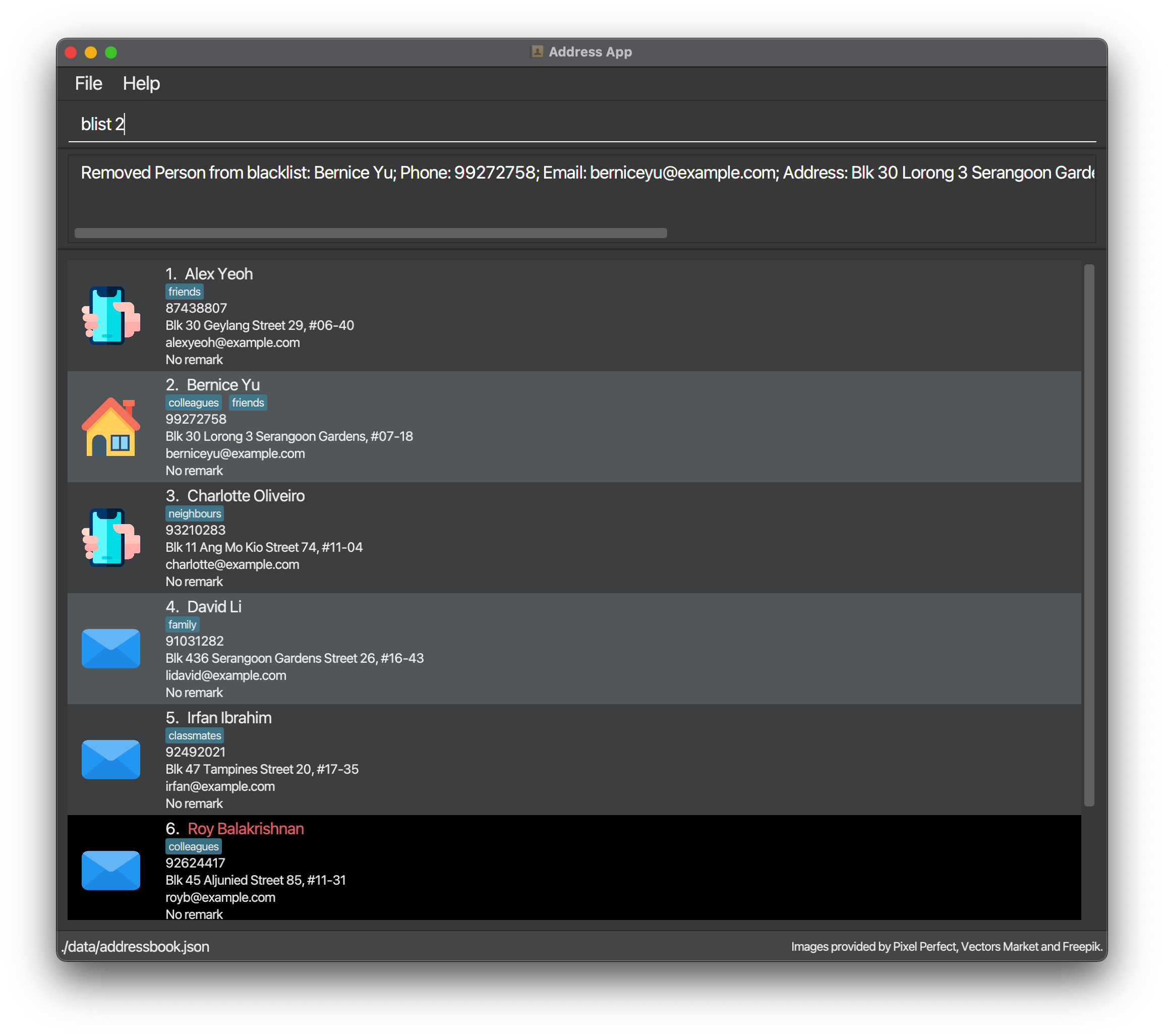Click the result display horizontal scrollbar
Image resolution: width=1164 pixels, height=1036 pixels.
tap(370, 233)
